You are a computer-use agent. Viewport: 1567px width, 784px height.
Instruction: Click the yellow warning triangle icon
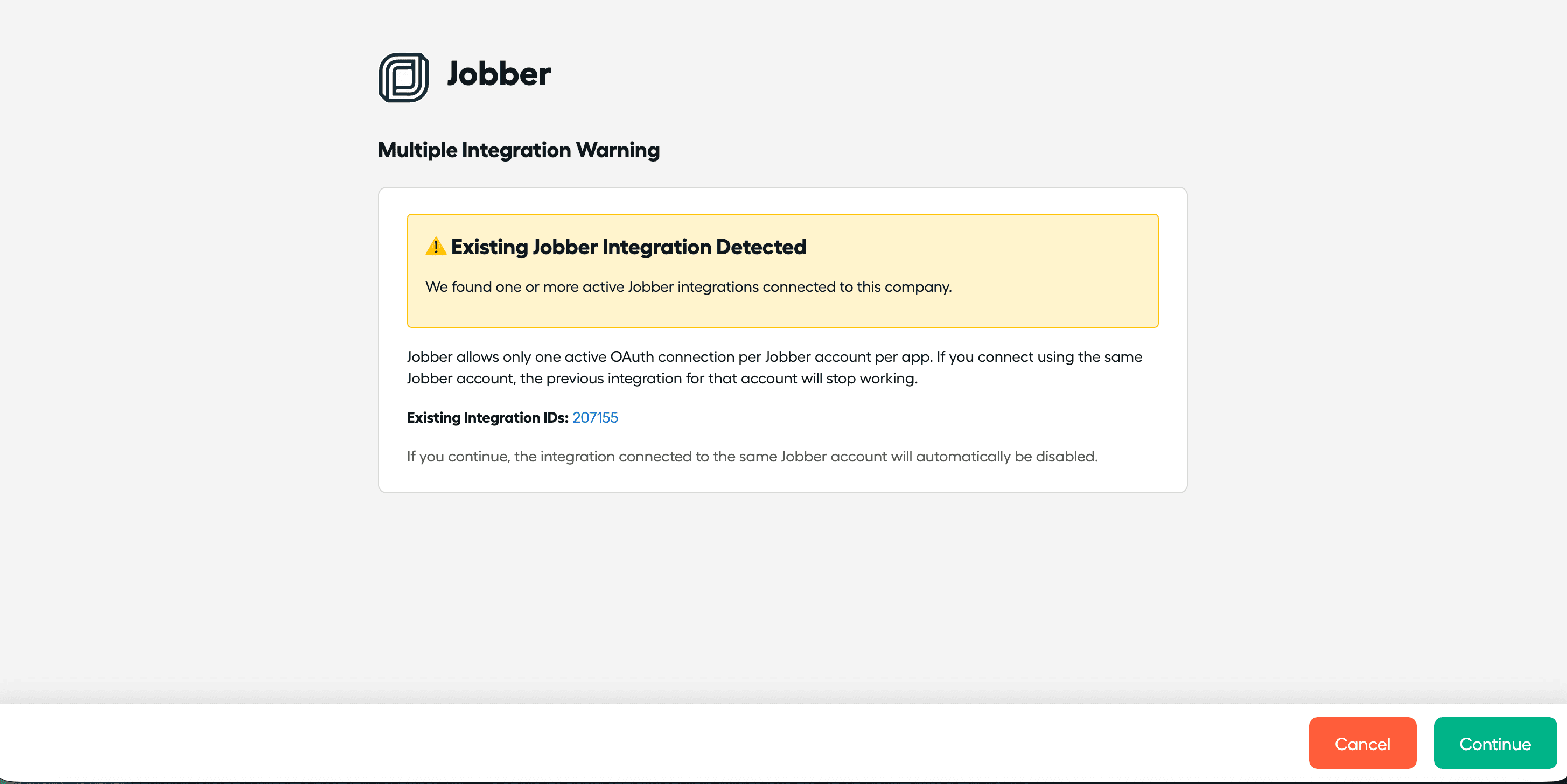point(436,246)
